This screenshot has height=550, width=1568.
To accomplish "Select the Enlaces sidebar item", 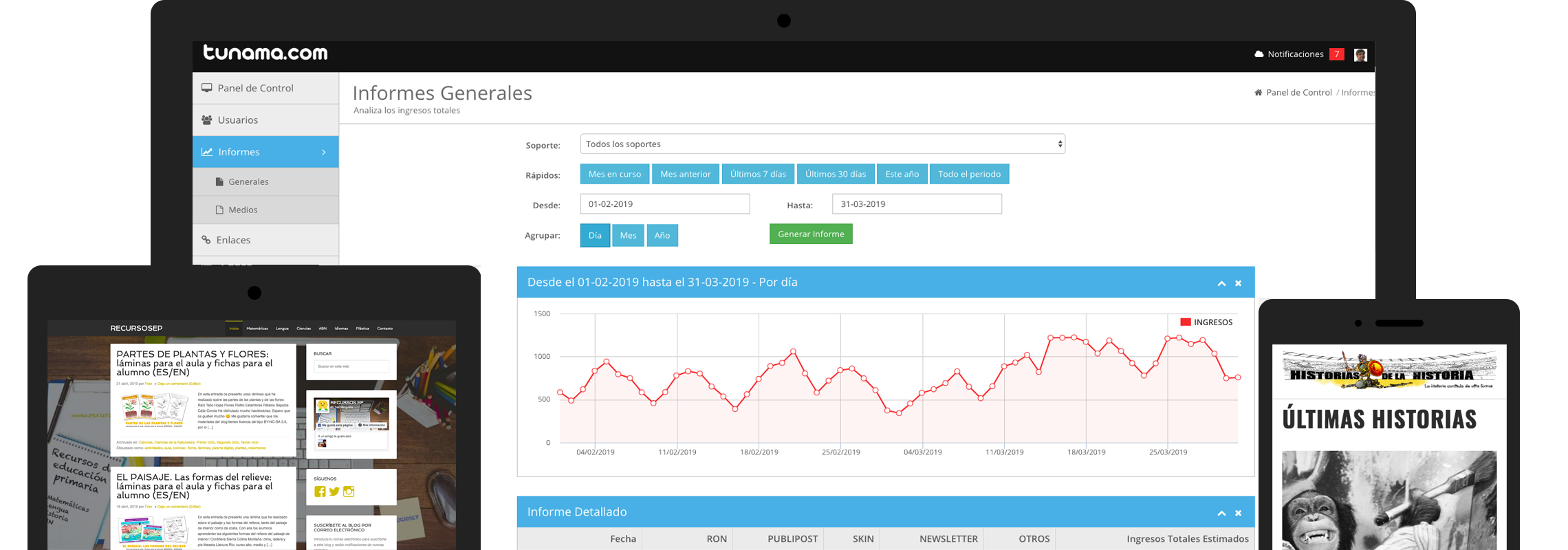I will [x=265, y=240].
